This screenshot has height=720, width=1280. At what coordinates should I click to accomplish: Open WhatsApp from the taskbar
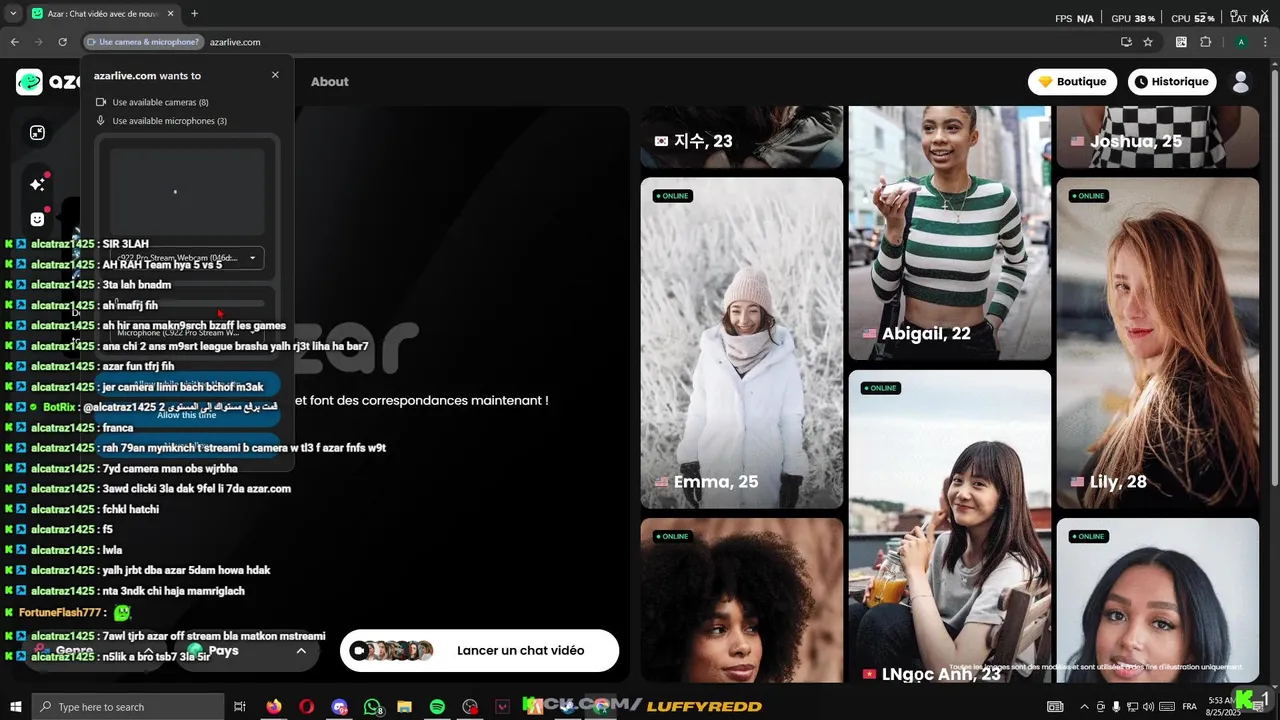pos(372,707)
